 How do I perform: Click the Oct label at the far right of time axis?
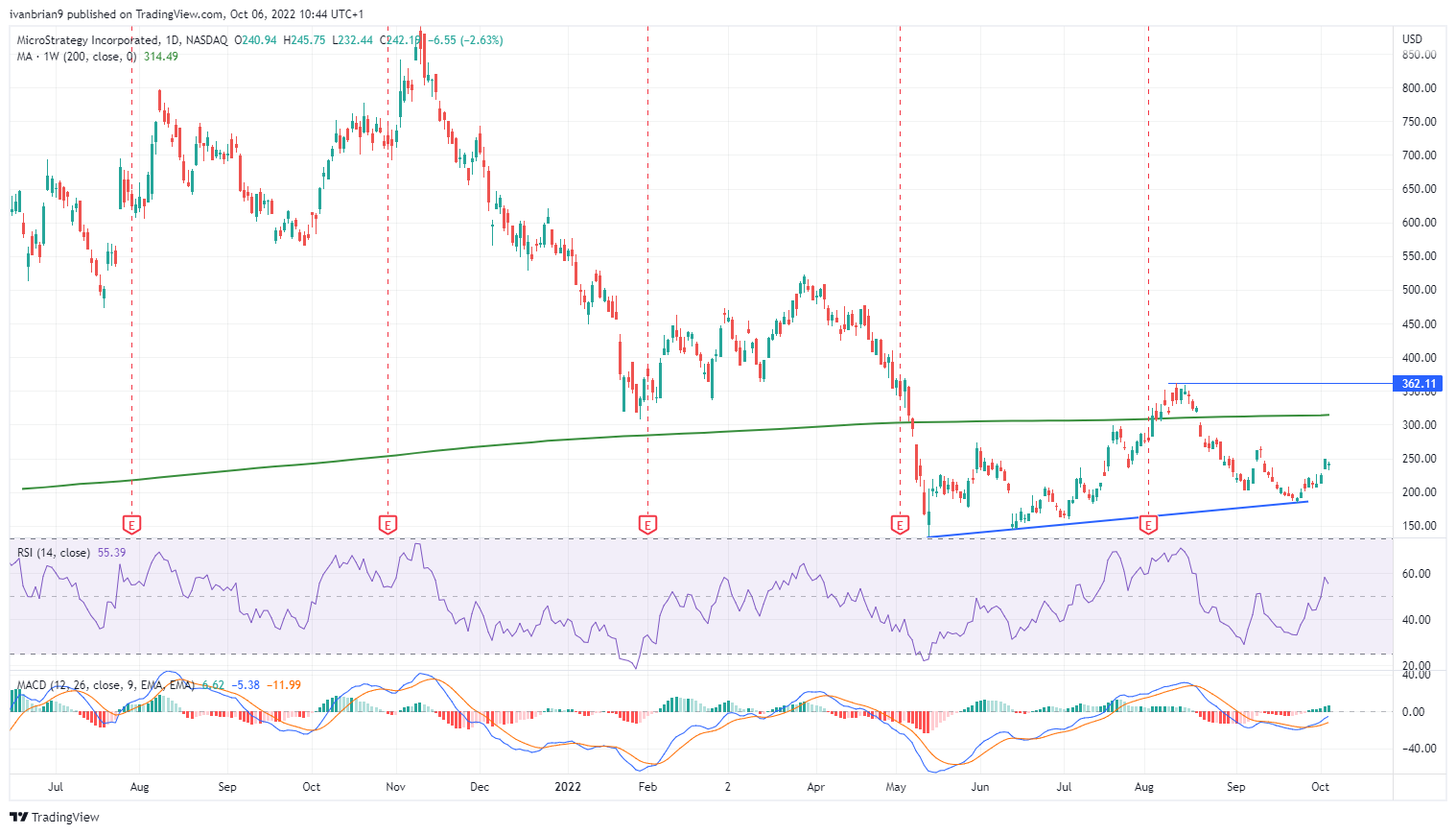(x=1320, y=787)
